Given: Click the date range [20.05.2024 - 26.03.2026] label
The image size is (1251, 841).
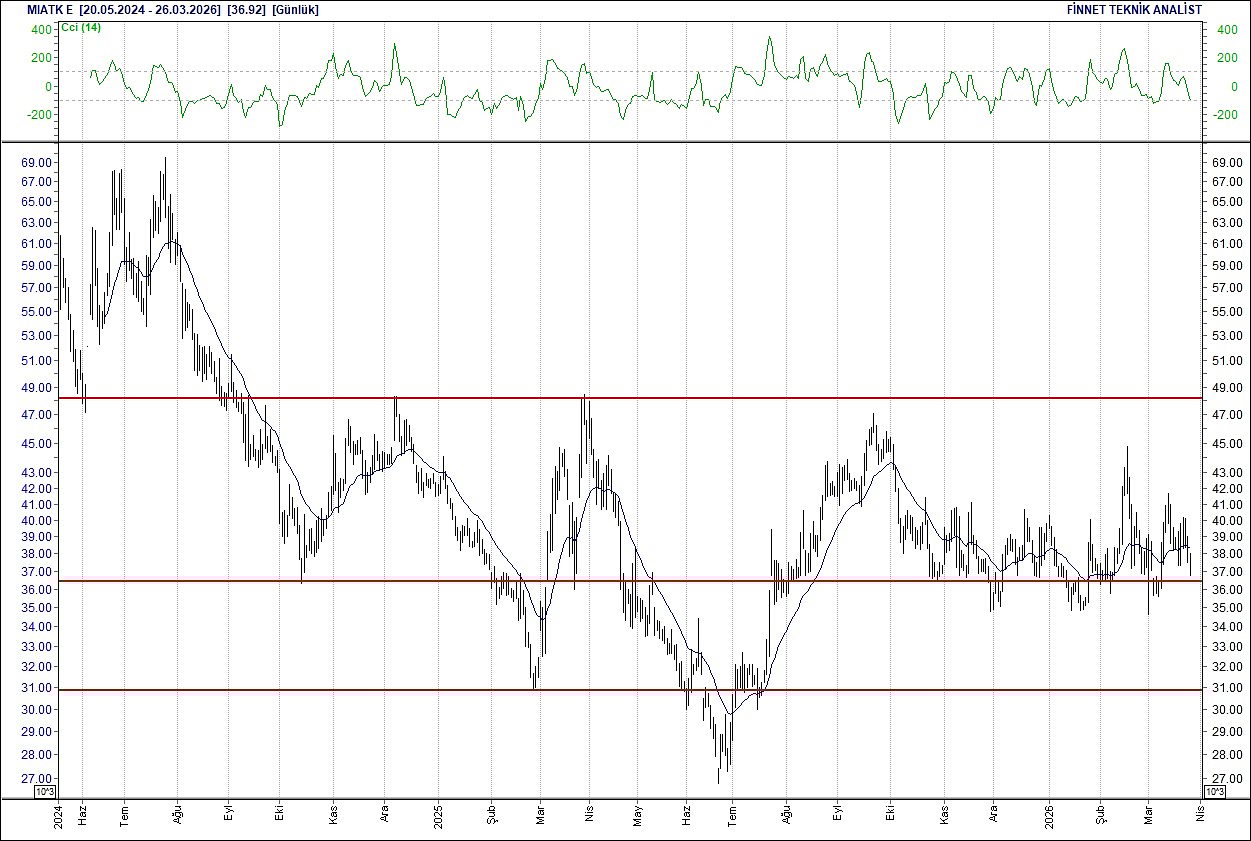Looking at the screenshot, I should 146,11.
